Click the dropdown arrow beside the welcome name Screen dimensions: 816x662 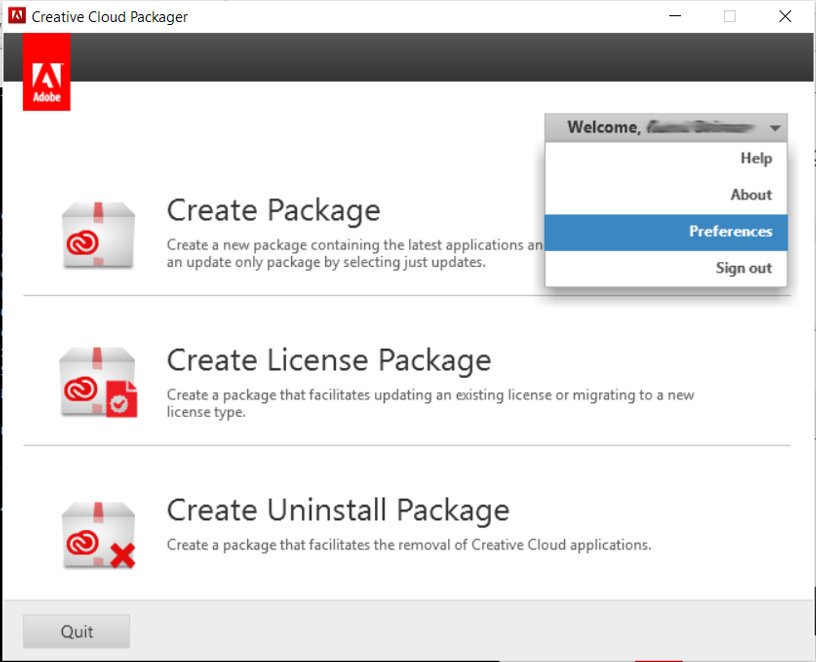775,127
